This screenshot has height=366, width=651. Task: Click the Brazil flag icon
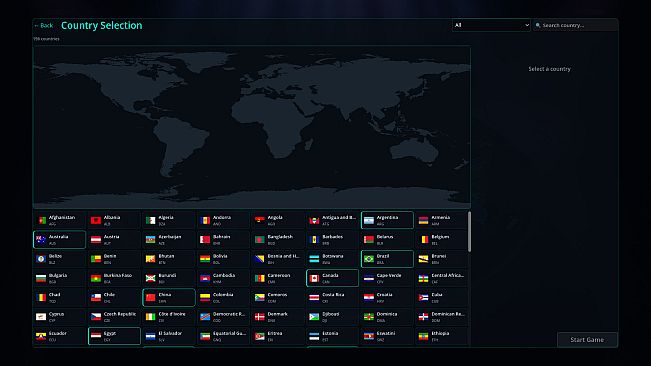(369, 259)
